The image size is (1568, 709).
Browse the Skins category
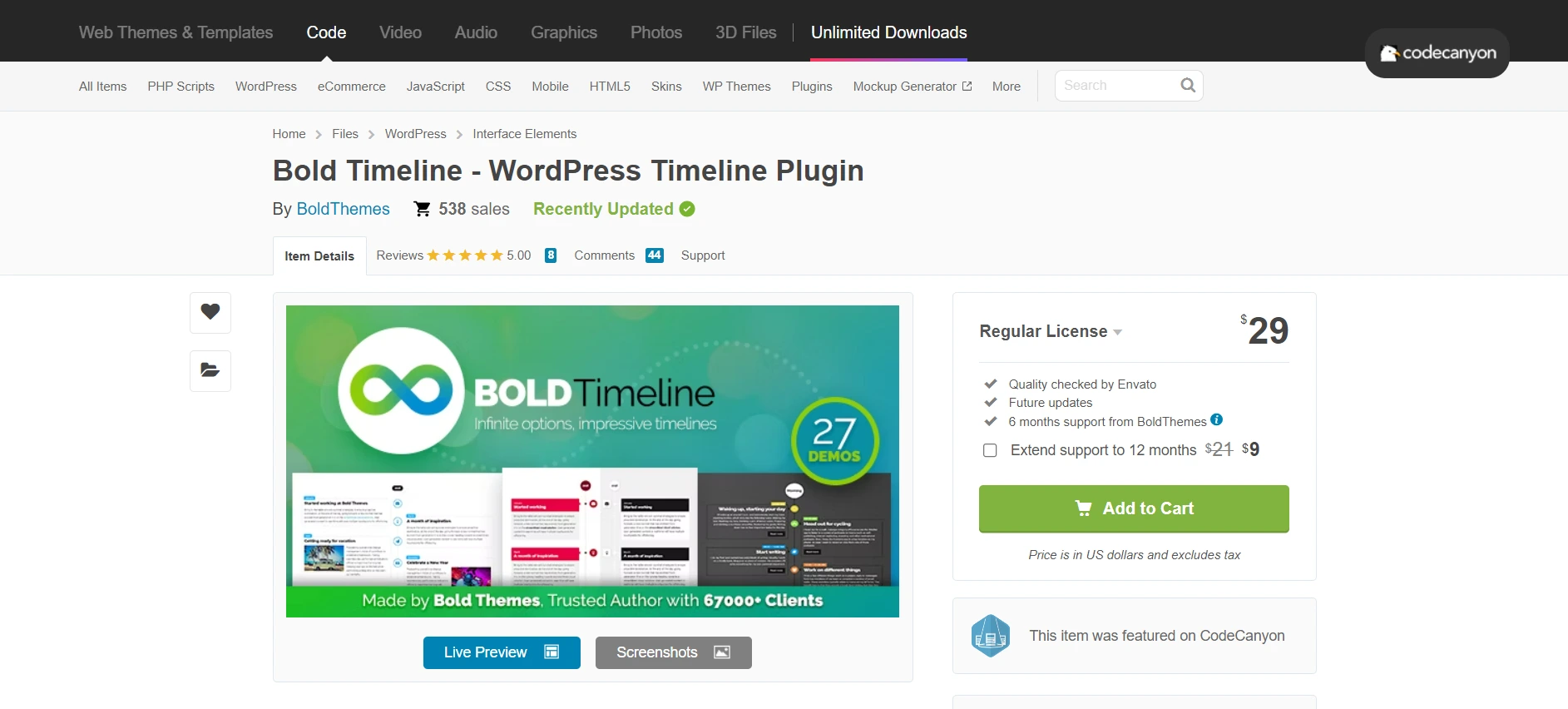tap(666, 87)
